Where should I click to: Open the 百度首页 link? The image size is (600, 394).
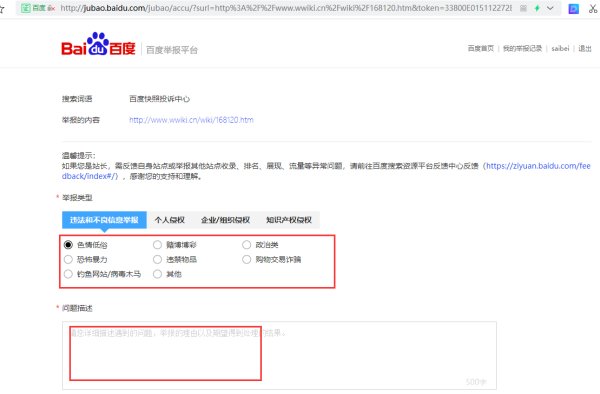(481, 49)
